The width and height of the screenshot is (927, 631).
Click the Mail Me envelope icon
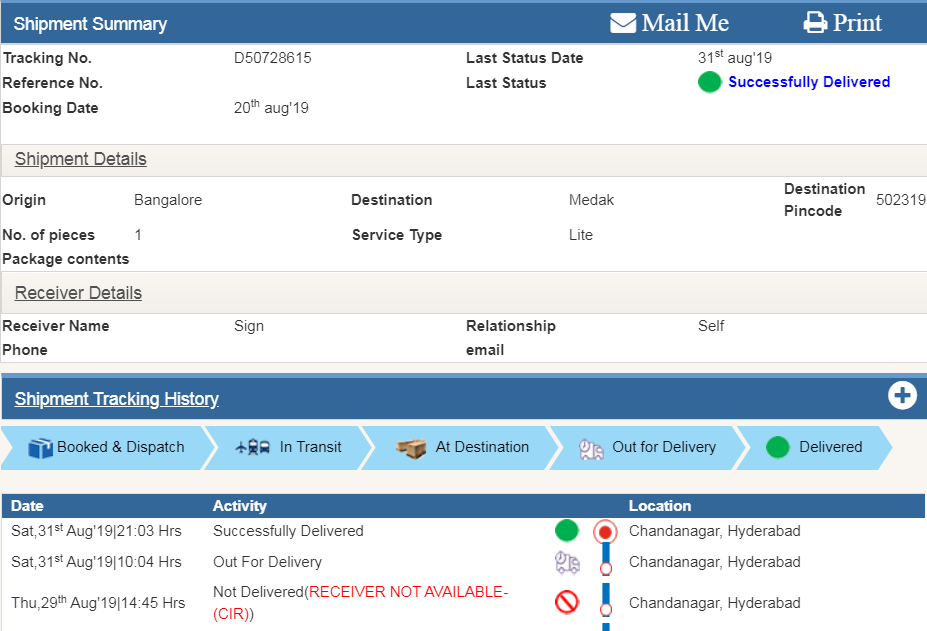point(623,23)
